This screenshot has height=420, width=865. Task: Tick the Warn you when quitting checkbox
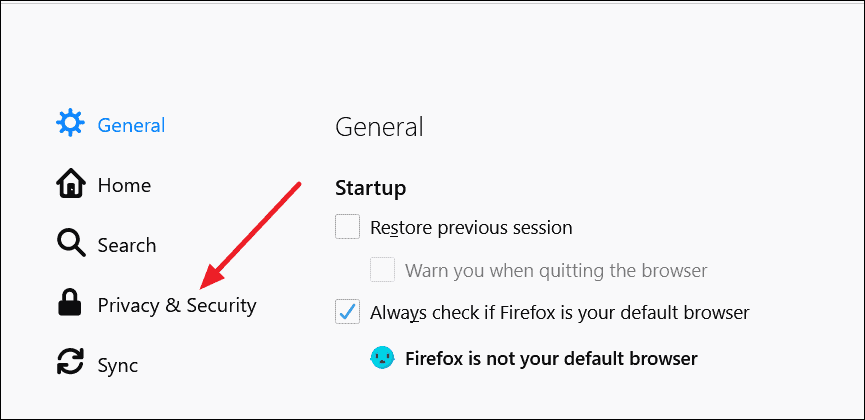[382, 269]
